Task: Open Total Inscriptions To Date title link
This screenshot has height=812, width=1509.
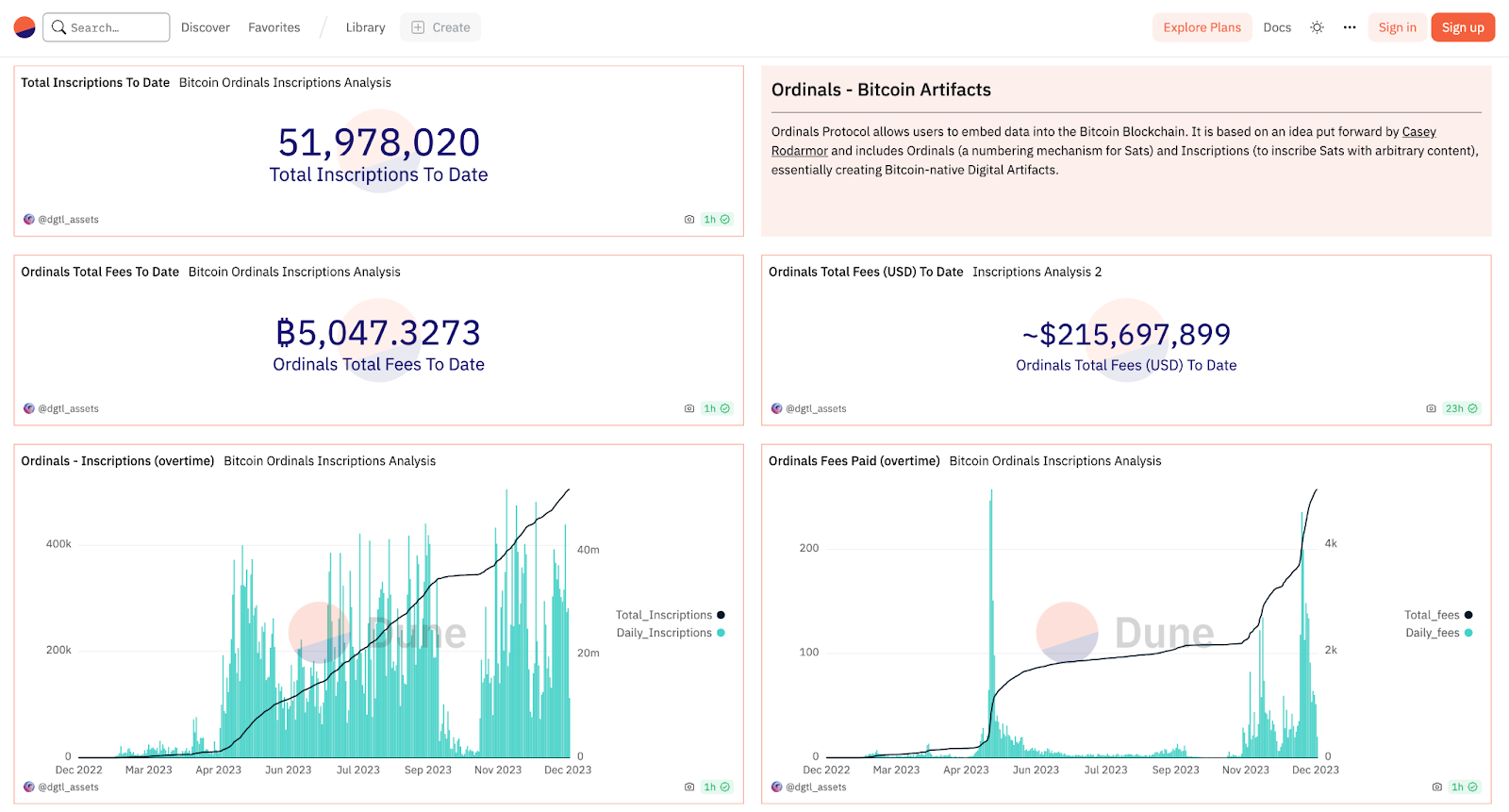Action: click(x=95, y=83)
